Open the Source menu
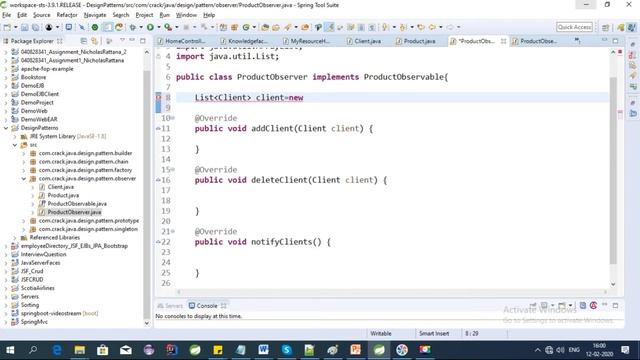640x360 pixels. point(42,15)
